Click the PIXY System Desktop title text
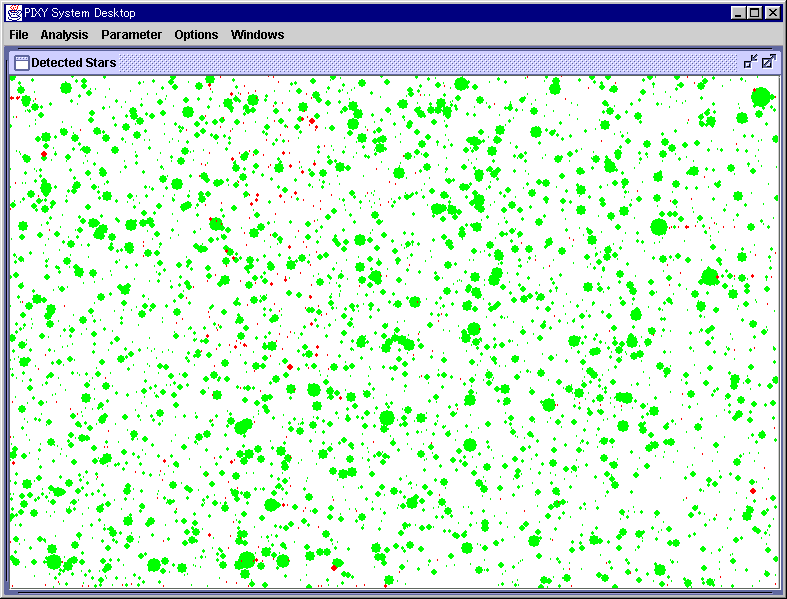 click(80, 13)
